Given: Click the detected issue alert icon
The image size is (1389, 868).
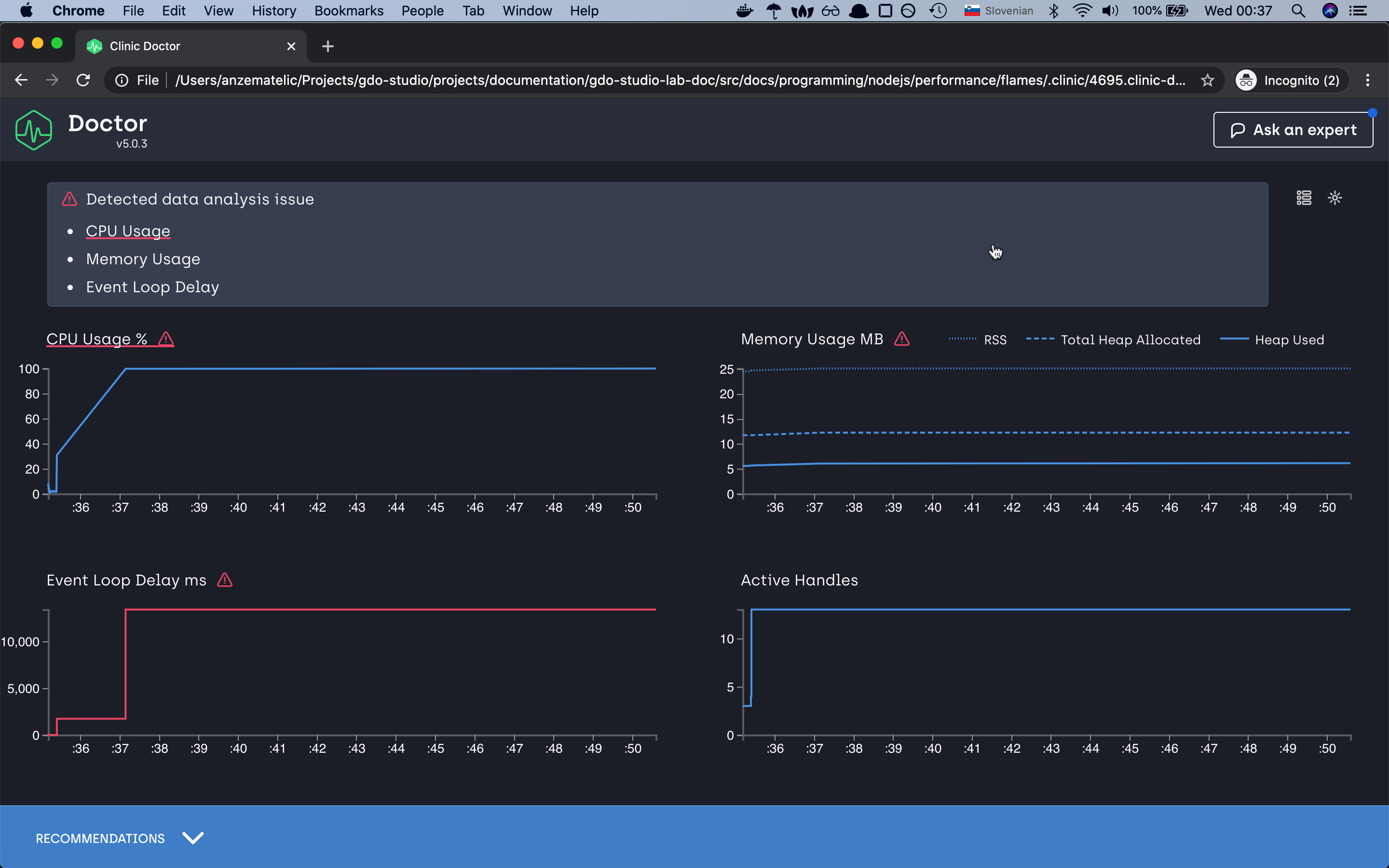Looking at the screenshot, I should coord(69,199).
